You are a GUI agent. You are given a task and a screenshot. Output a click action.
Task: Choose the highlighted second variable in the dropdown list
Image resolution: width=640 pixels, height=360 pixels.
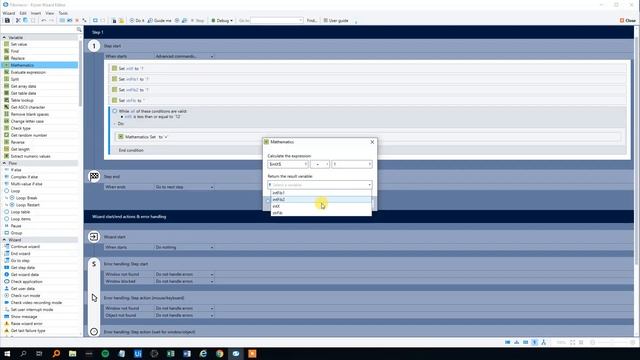coord(321,200)
